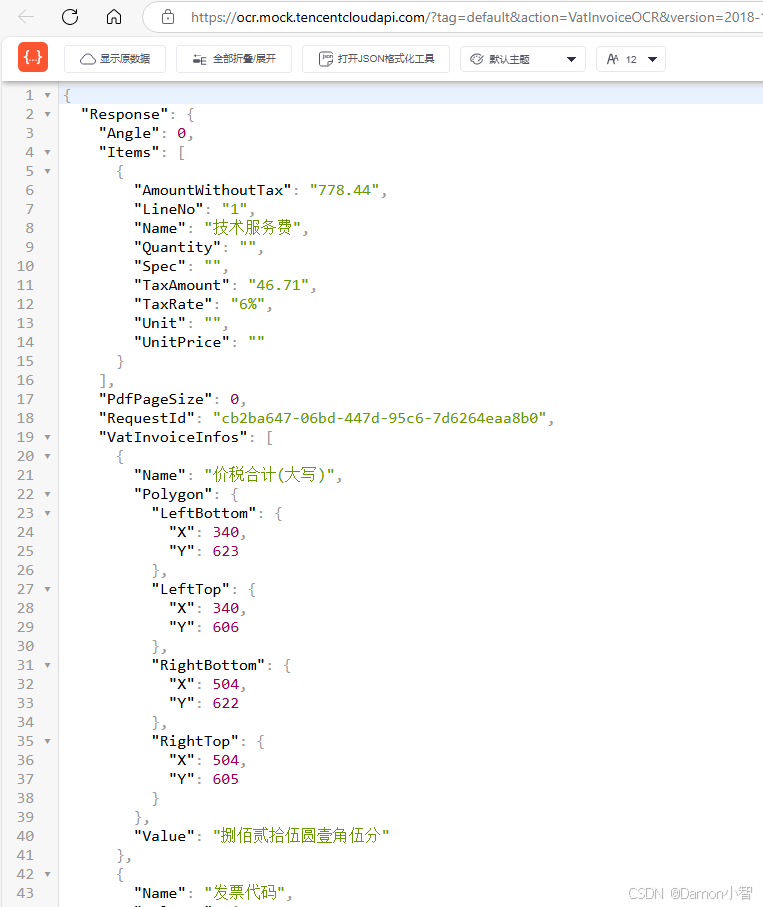Screen dimensions: 763x907
Task: Collapse the Items array on line 4
Action: pos(47,153)
